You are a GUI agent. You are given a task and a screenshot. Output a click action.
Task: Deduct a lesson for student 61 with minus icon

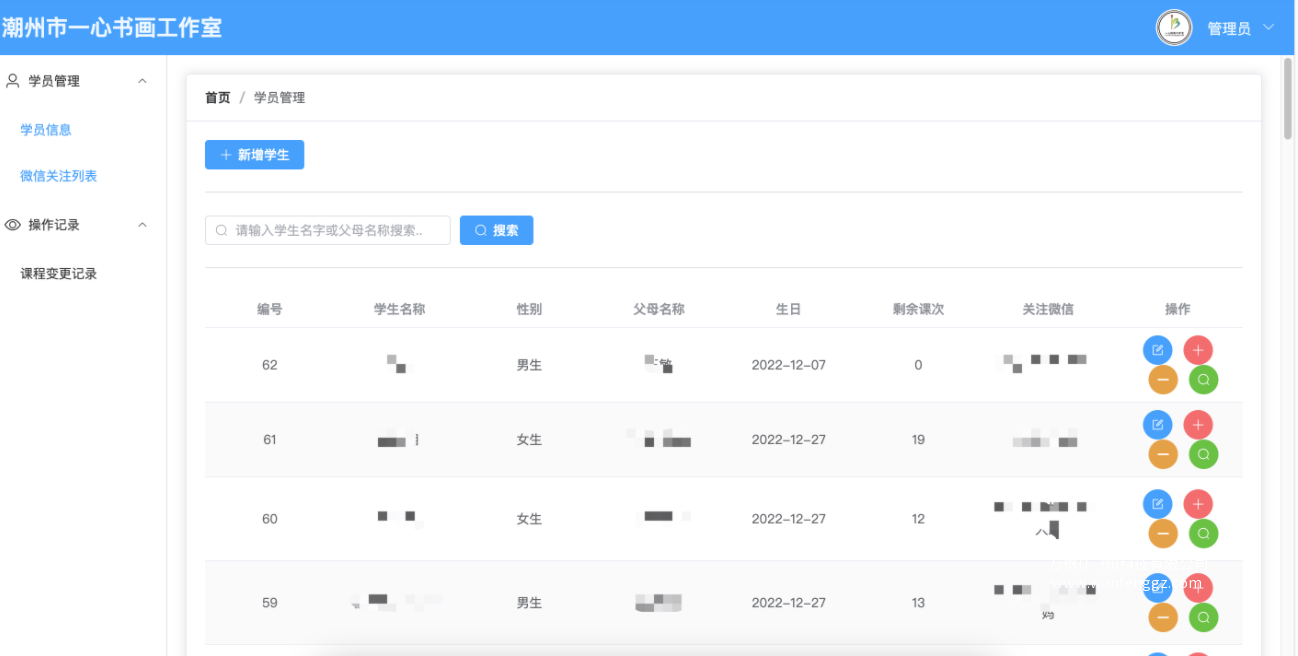pos(1163,454)
